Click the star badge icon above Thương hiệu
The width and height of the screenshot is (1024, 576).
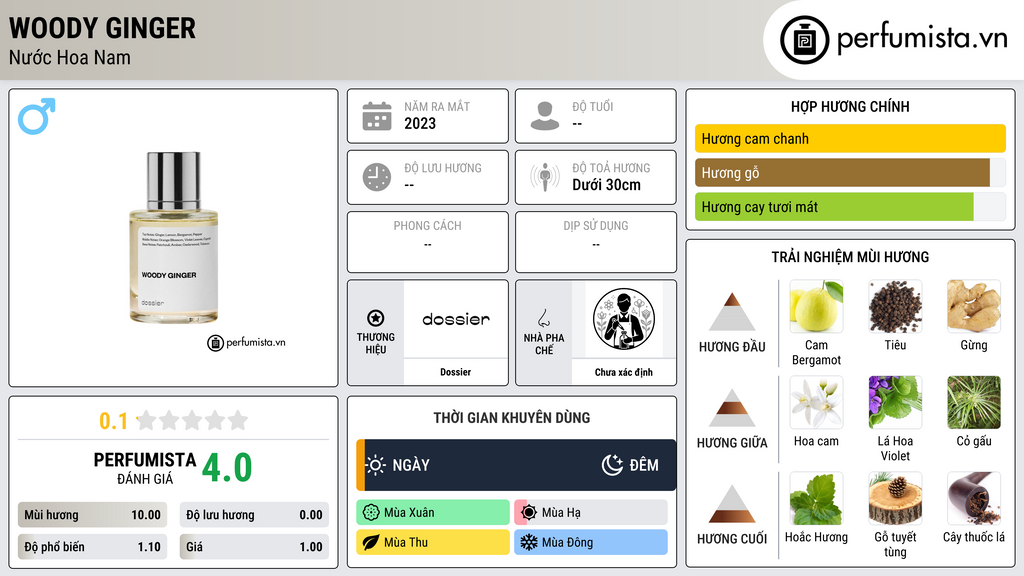[376, 318]
